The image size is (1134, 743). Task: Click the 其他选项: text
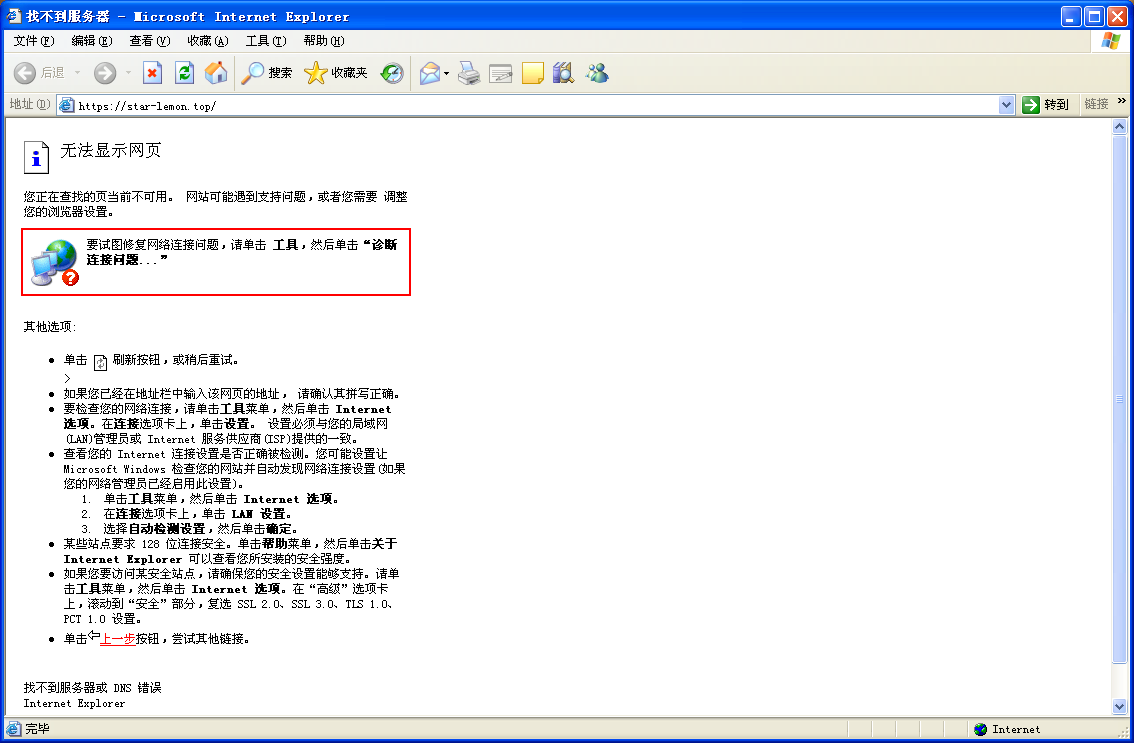pos(50,327)
